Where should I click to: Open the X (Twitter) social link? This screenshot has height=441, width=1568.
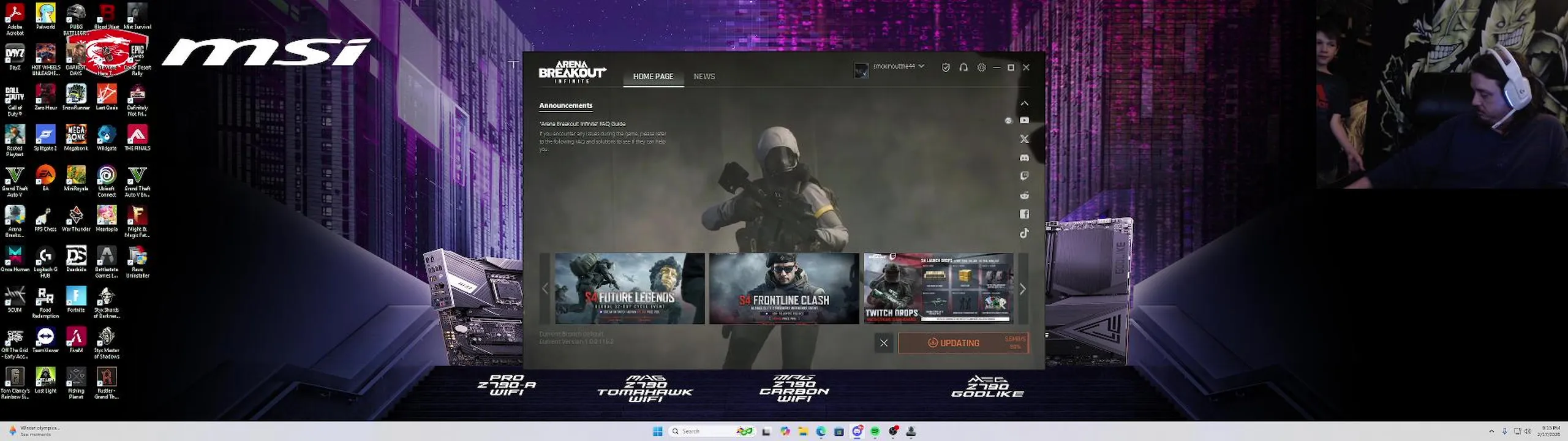(x=1024, y=139)
